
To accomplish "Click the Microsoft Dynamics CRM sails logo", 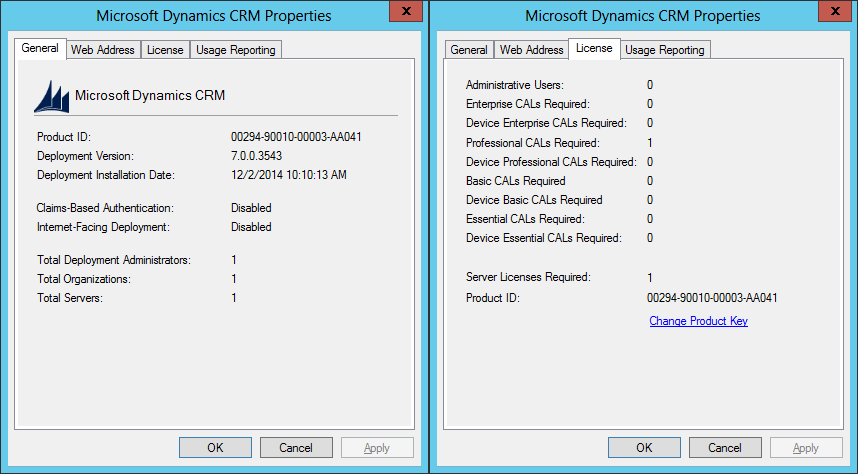I will point(52,96).
